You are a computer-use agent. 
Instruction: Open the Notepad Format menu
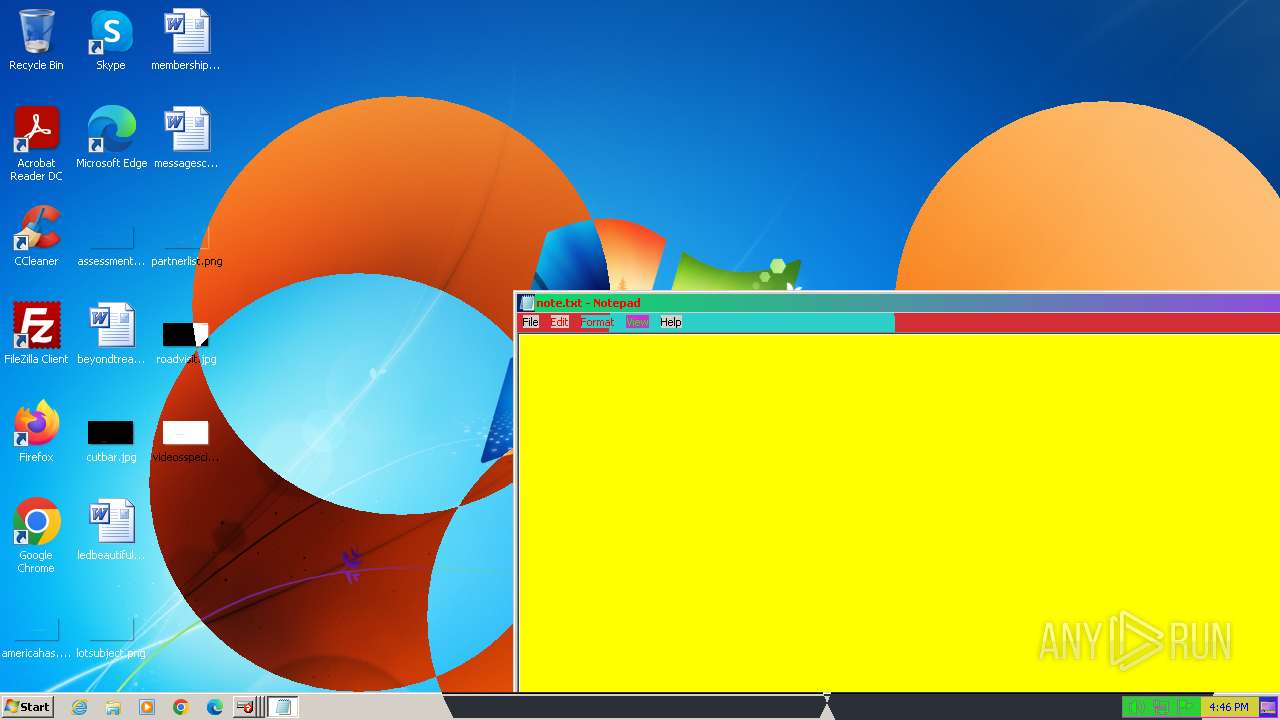click(597, 322)
